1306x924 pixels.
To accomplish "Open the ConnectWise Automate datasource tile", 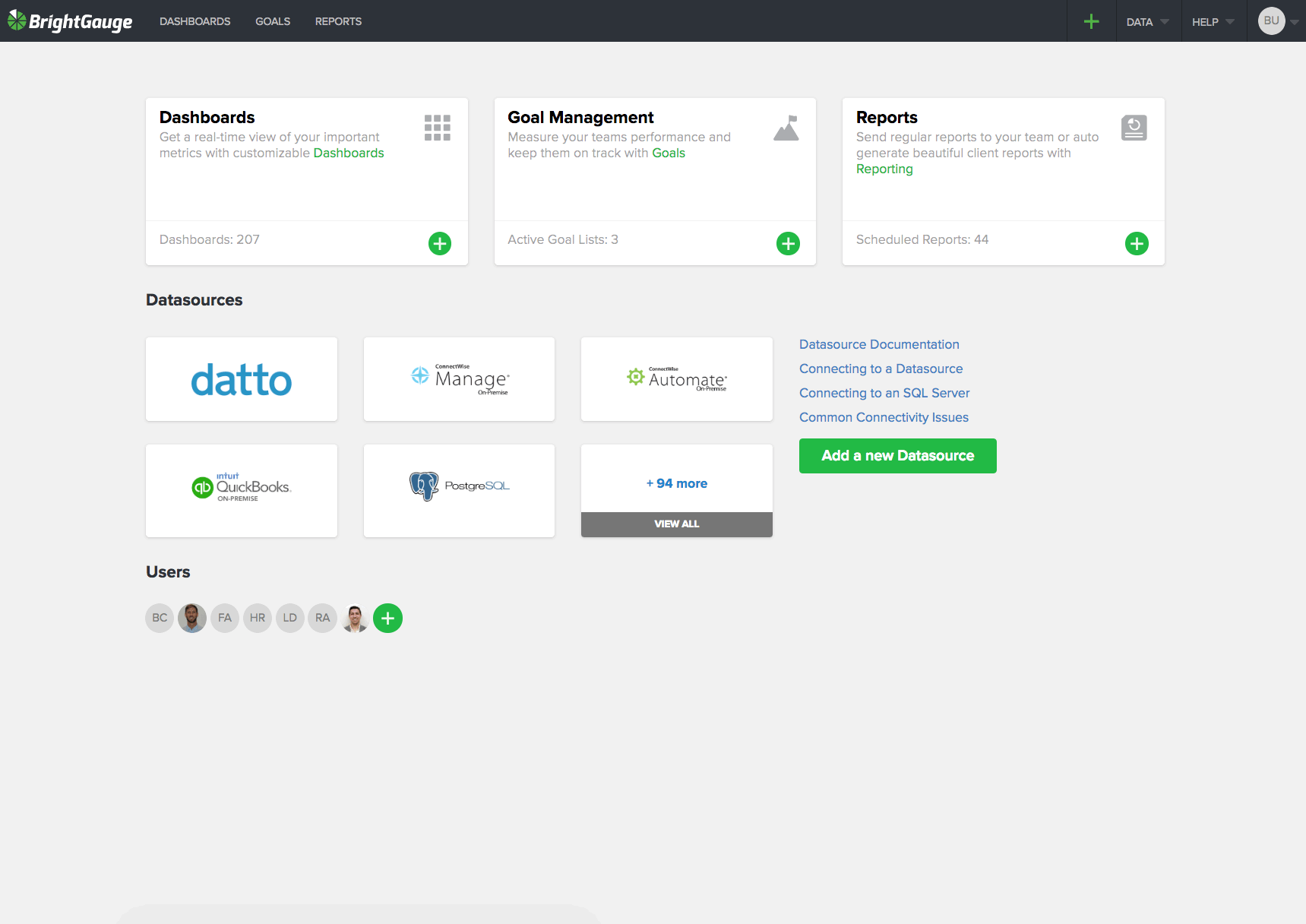I will click(x=677, y=379).
